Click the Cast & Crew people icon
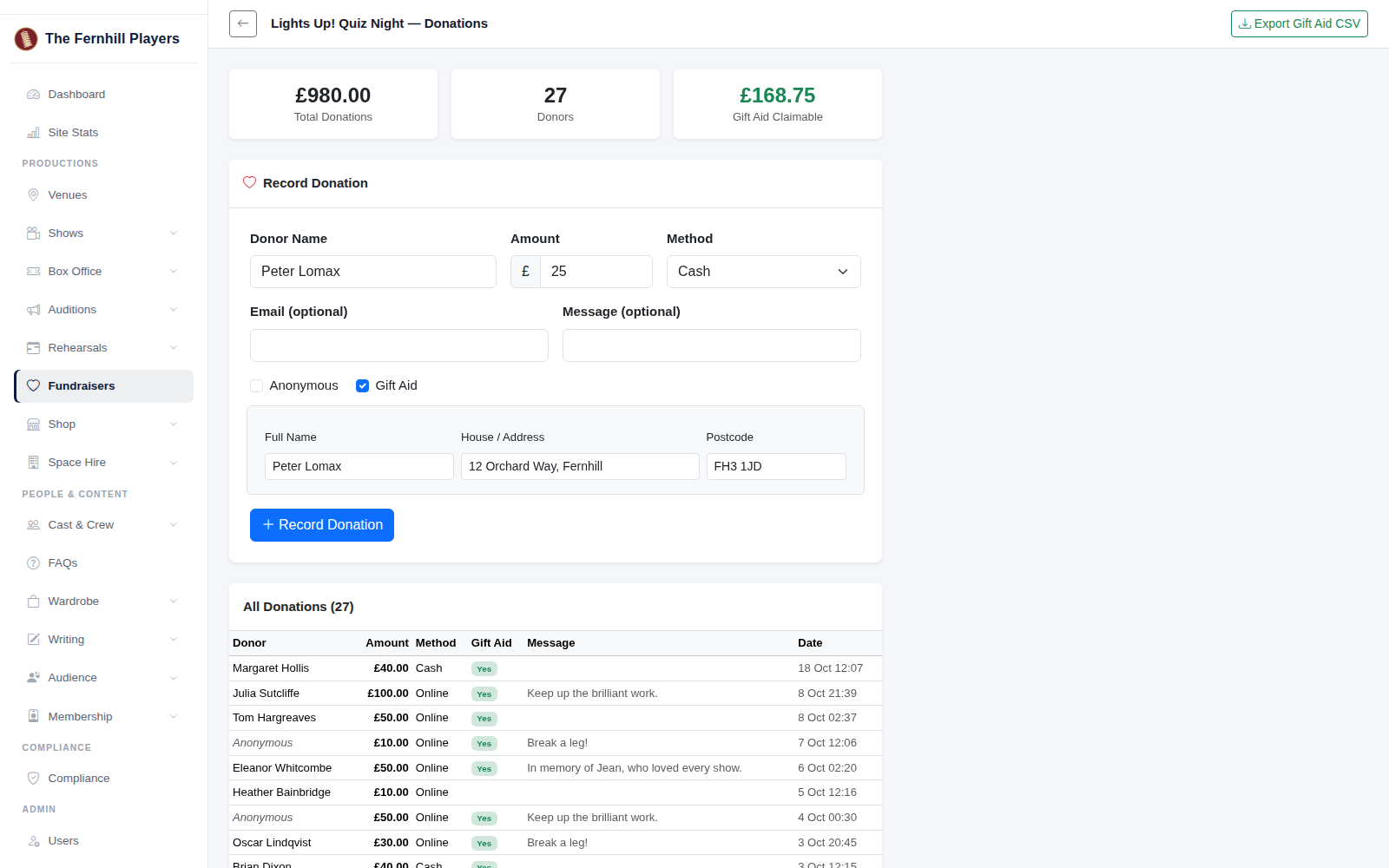The image size is (1389, 868). coord(33,525)
